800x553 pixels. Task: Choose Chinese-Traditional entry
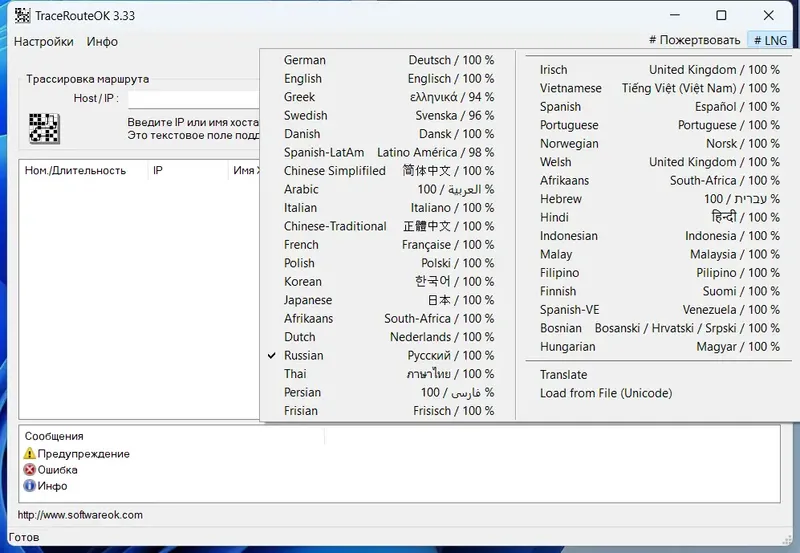click(x=388, y=226)
